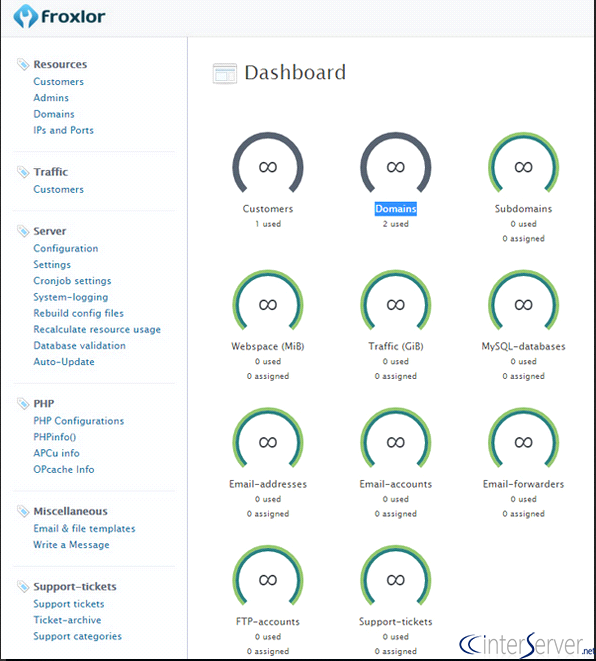Click the Subdomains usage gauge
The height and width of the screenshot is (661, 596).
coord(523,164)
